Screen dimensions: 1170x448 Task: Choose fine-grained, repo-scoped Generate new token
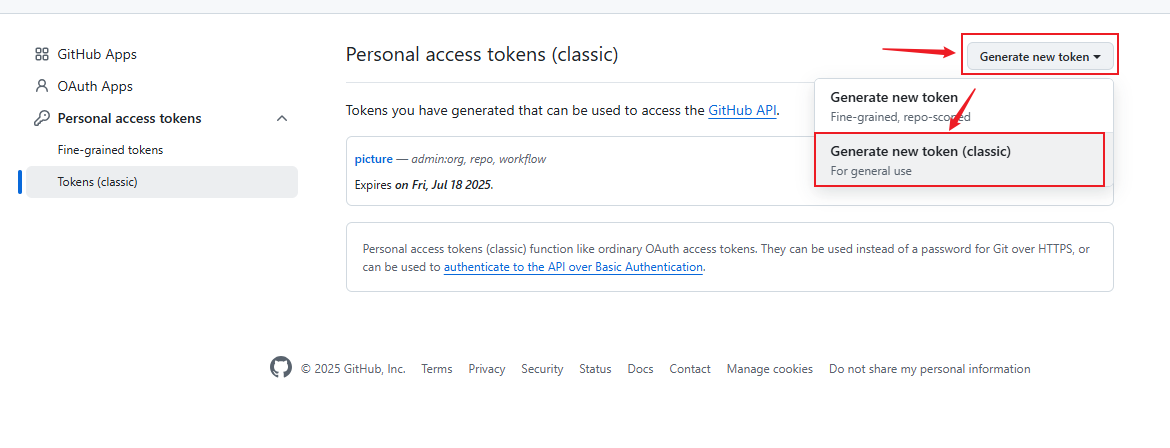pyautogui.click(x=964, y=106)
